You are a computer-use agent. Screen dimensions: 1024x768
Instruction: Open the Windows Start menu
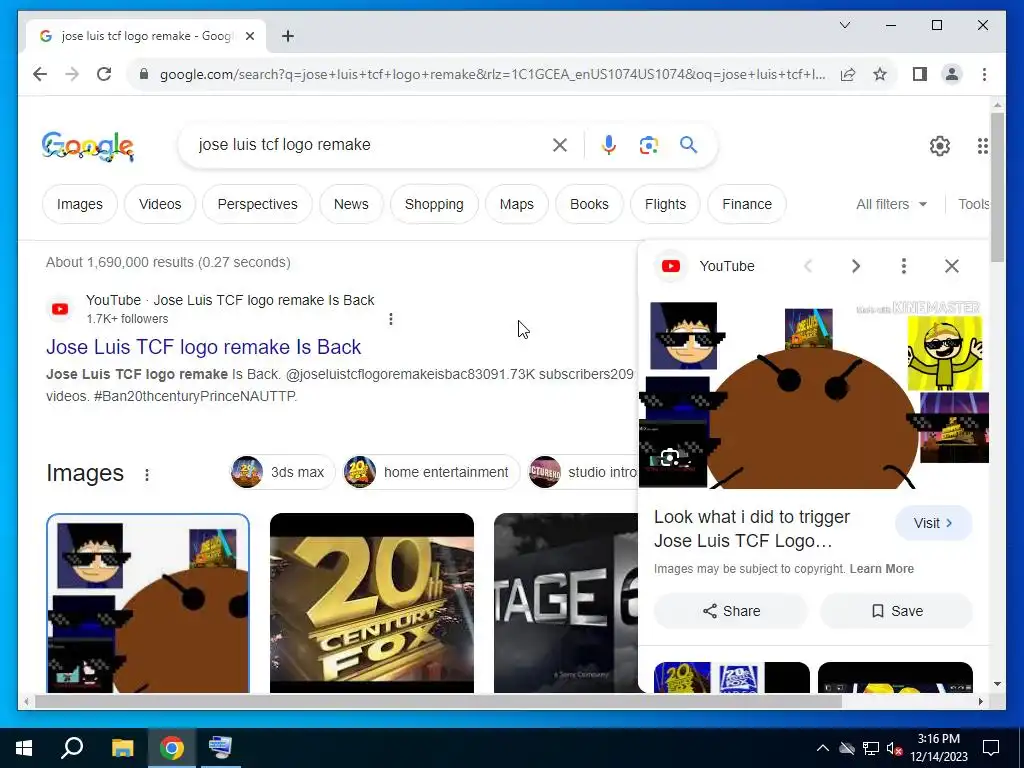coord(24,748)
